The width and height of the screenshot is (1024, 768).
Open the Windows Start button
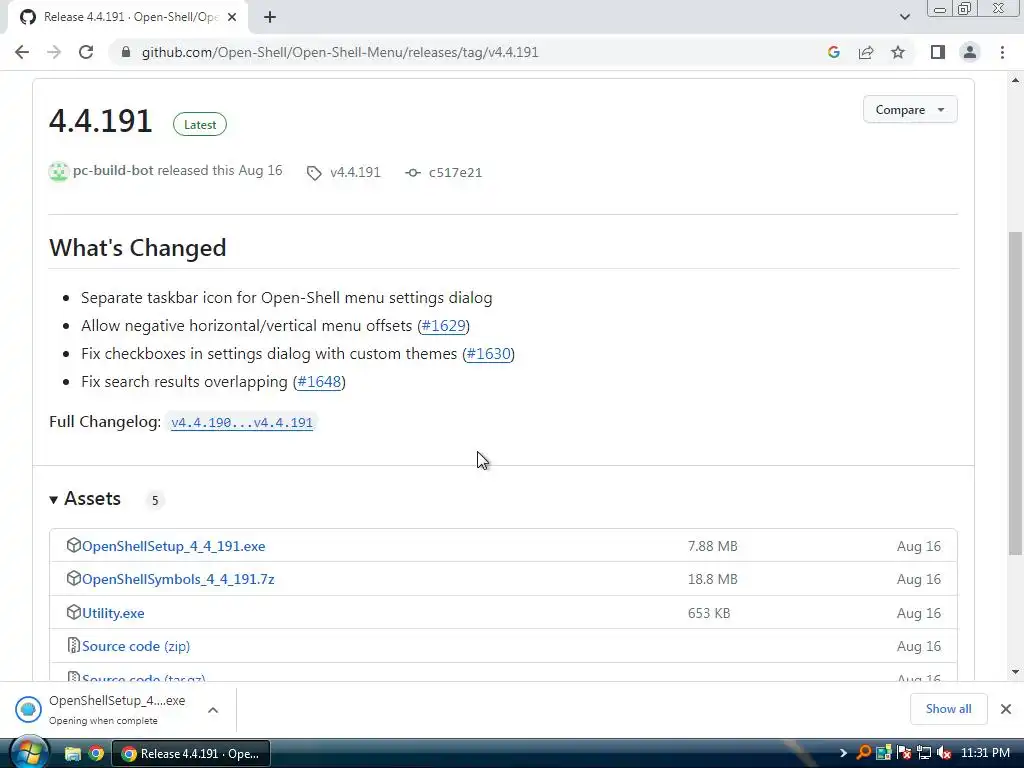point(29,753)
